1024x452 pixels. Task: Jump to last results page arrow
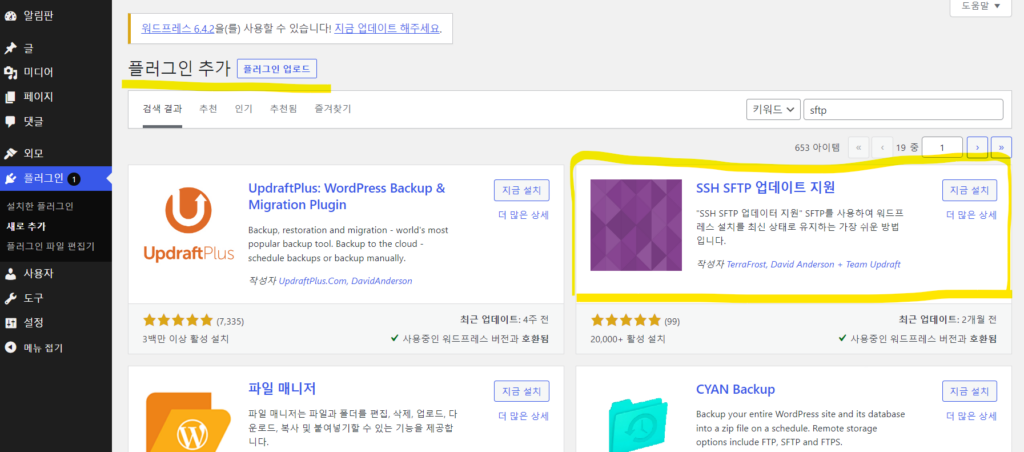point(1001,148)
